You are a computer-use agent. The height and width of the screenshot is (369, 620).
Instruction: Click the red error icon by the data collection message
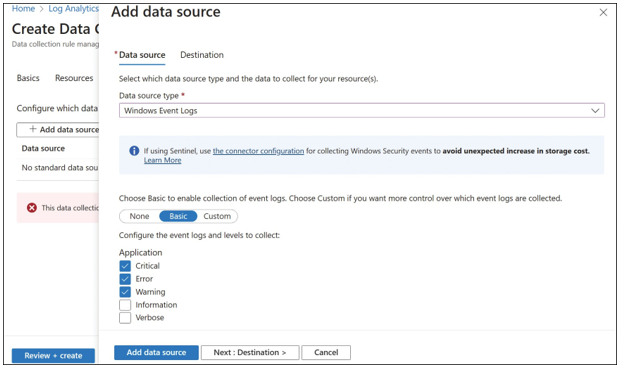pyautogui.click(x=32, y=208)
